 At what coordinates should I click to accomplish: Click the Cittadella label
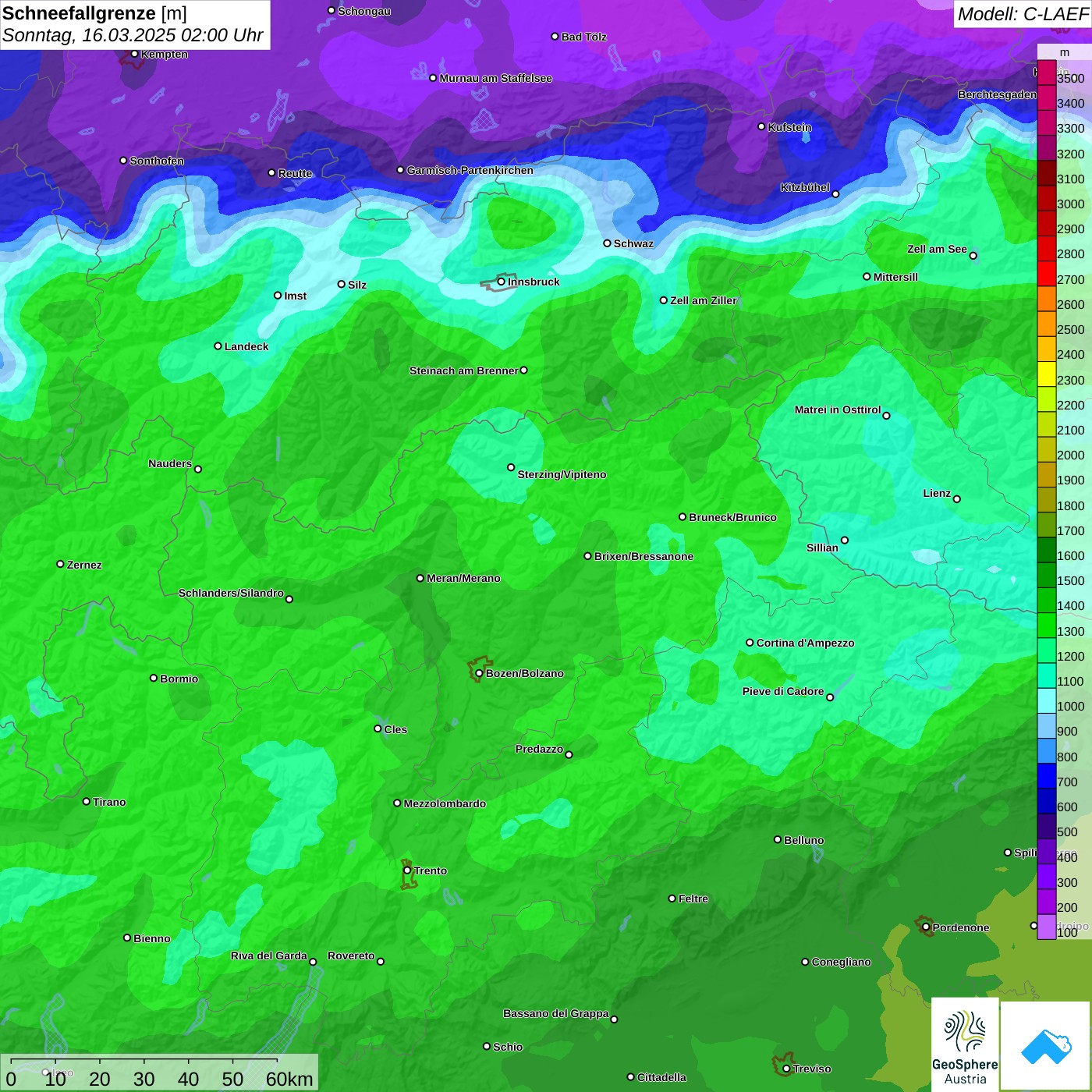pos(661,1077)
